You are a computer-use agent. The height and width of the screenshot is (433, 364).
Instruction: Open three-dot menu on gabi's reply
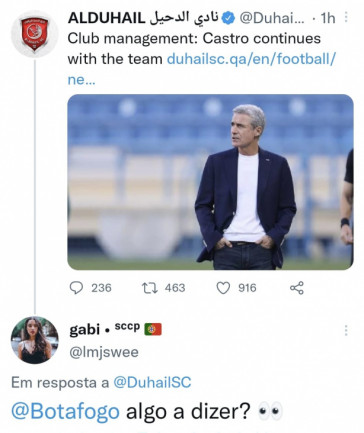pyautogui.click(x=346, y=330)
